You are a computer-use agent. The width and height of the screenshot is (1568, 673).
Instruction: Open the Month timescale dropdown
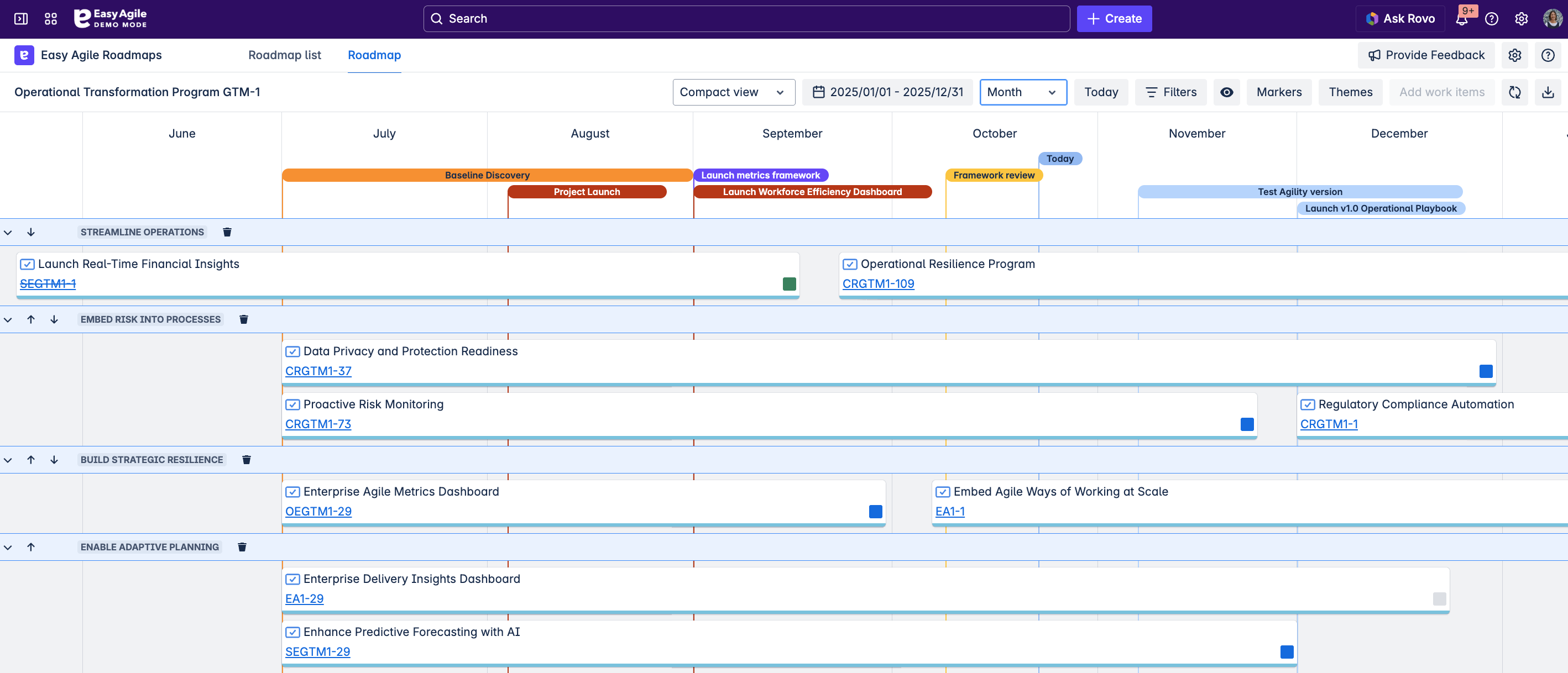[x=1023, y=92]
